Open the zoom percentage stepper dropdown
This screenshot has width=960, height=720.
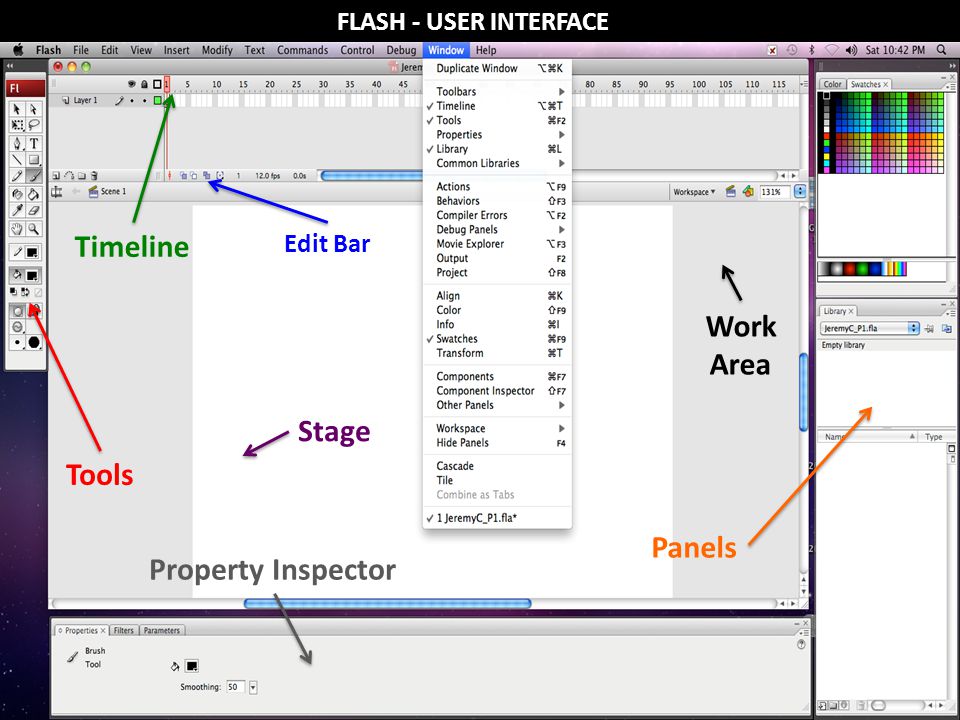[x=800, y=192]
